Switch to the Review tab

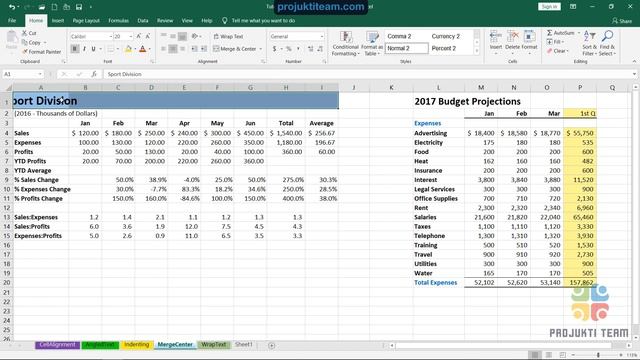tap(165, 20)
